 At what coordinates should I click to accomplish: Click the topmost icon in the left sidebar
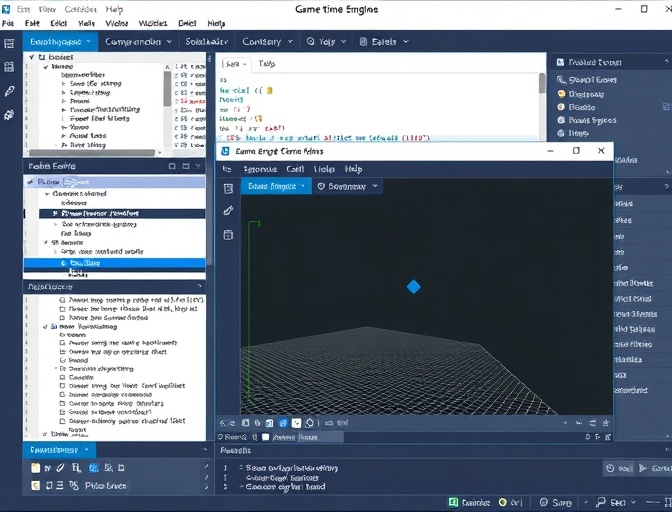tap(9, 44)
